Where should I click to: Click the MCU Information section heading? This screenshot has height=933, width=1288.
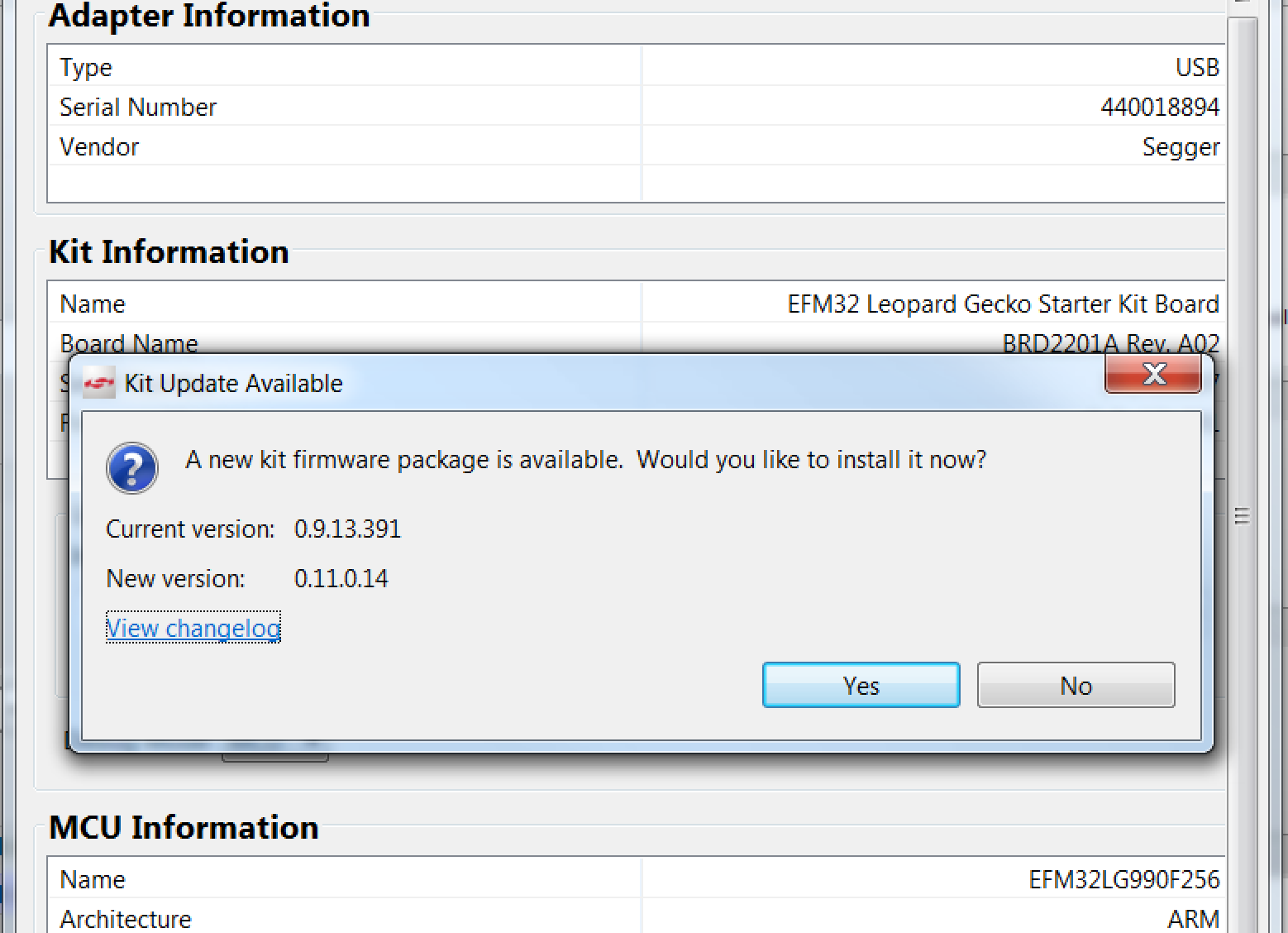[x=184, y=828]
